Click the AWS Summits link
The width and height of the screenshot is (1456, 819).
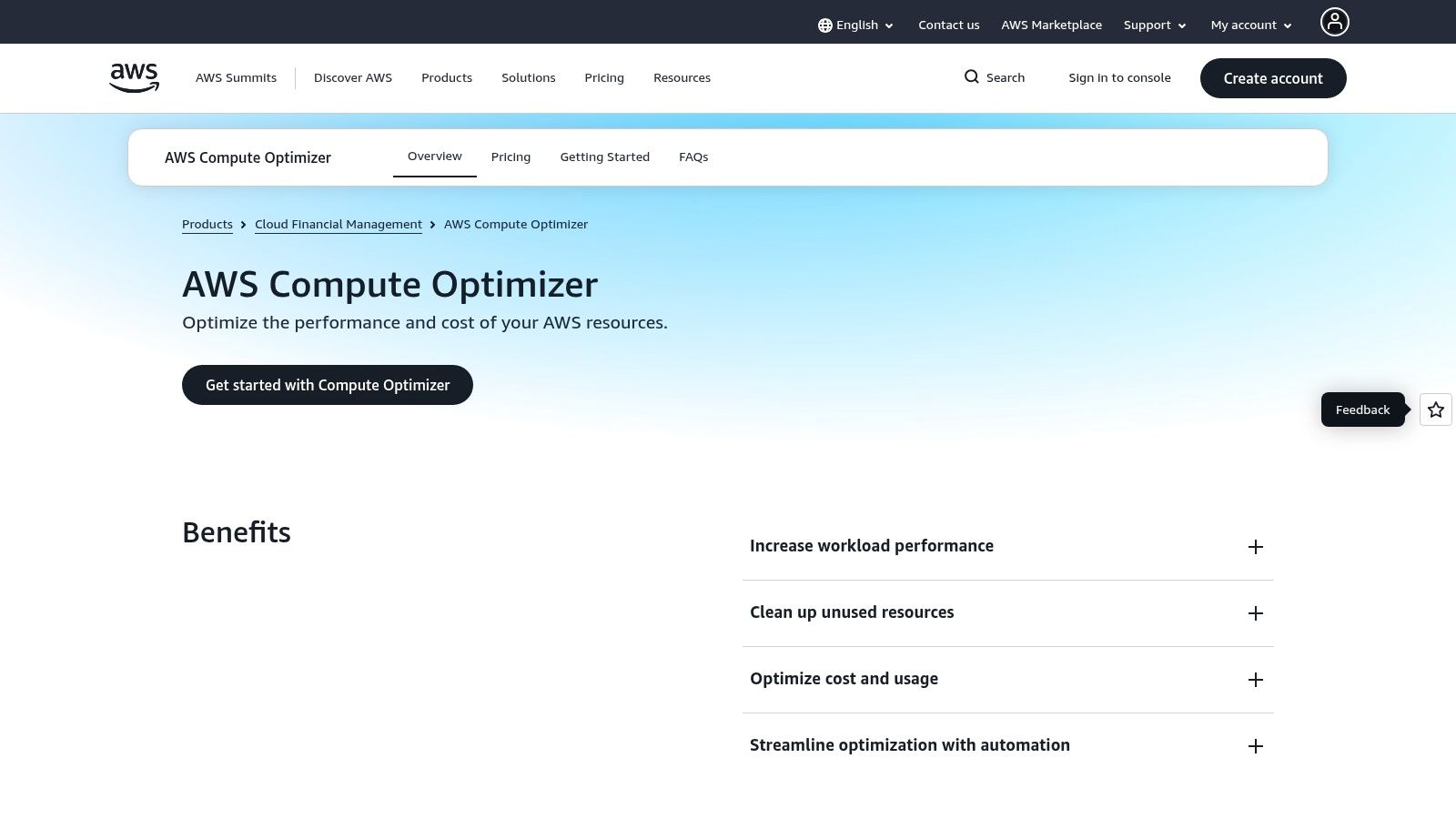pos(236,78)
